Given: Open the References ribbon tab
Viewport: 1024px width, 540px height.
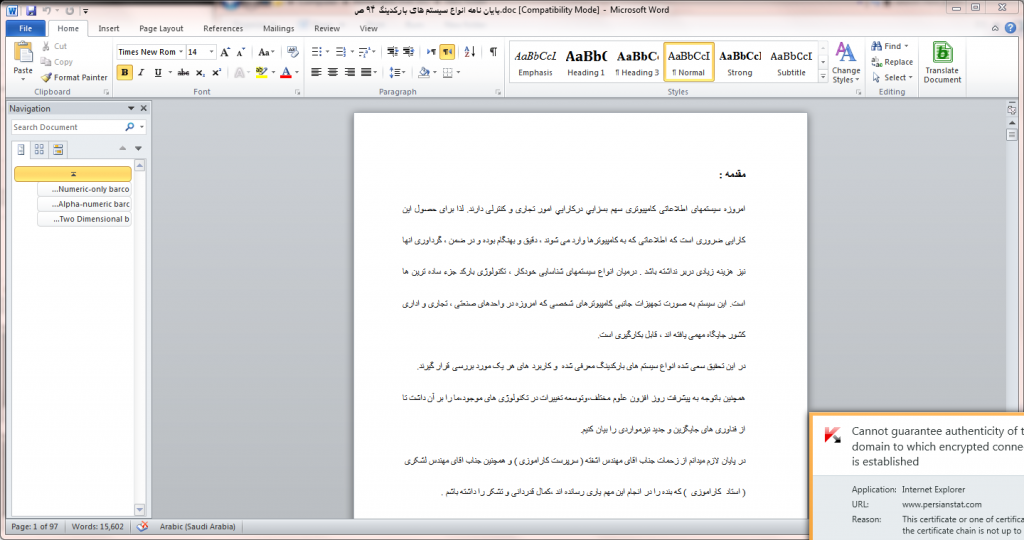Looking at the screenshot, I should tap(223, 29).
